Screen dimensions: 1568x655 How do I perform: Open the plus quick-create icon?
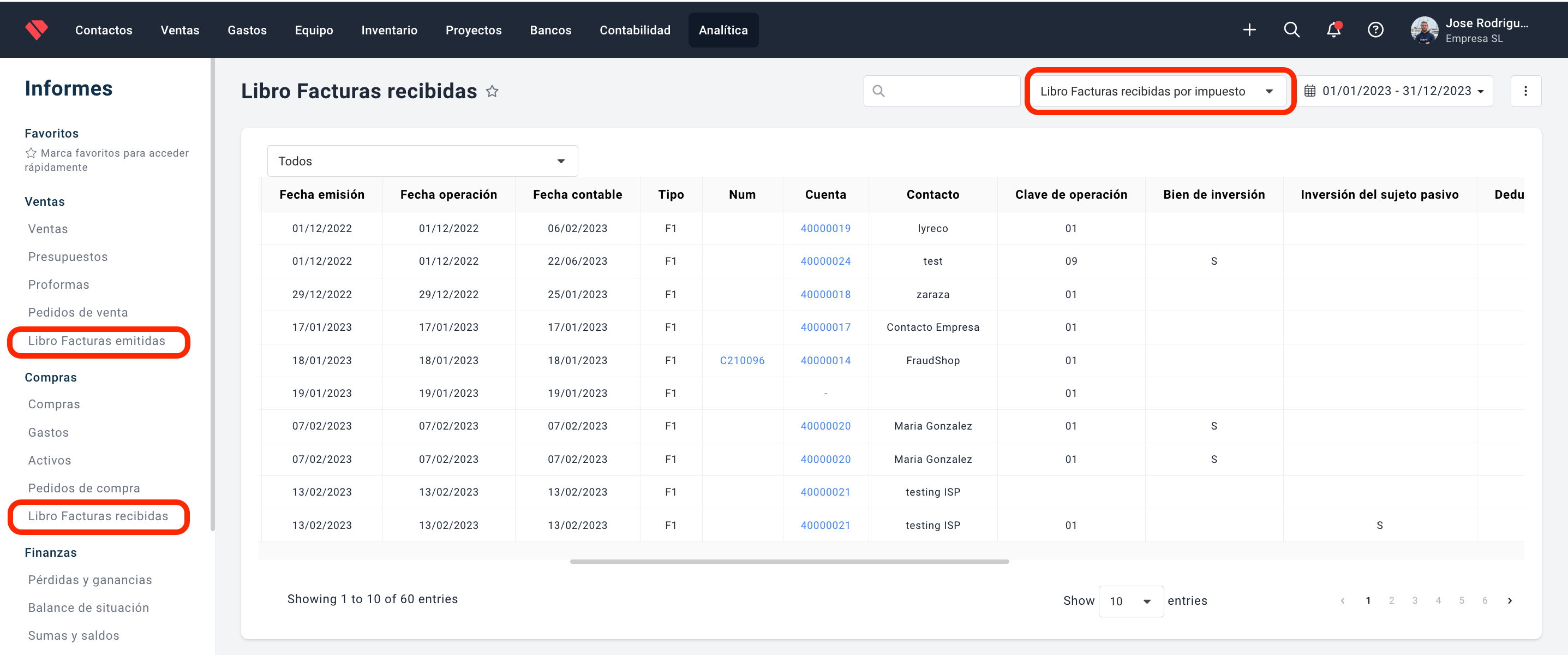[x=1249, y=30]
